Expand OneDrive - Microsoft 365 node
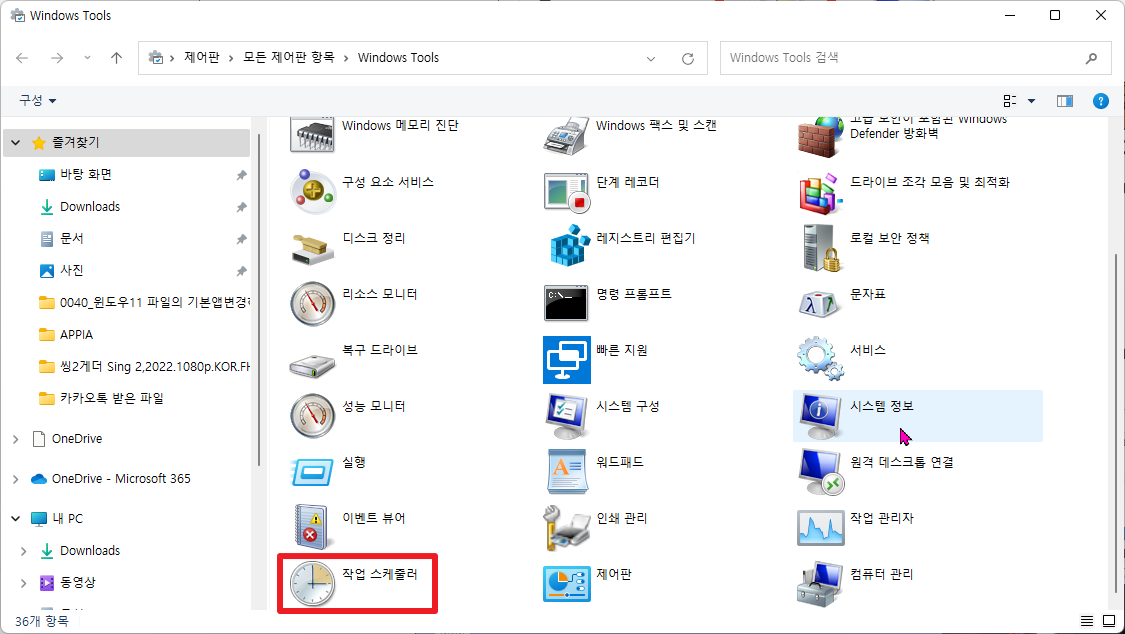This screenshot has height=634, width=1125. click(x=16, y=479)
